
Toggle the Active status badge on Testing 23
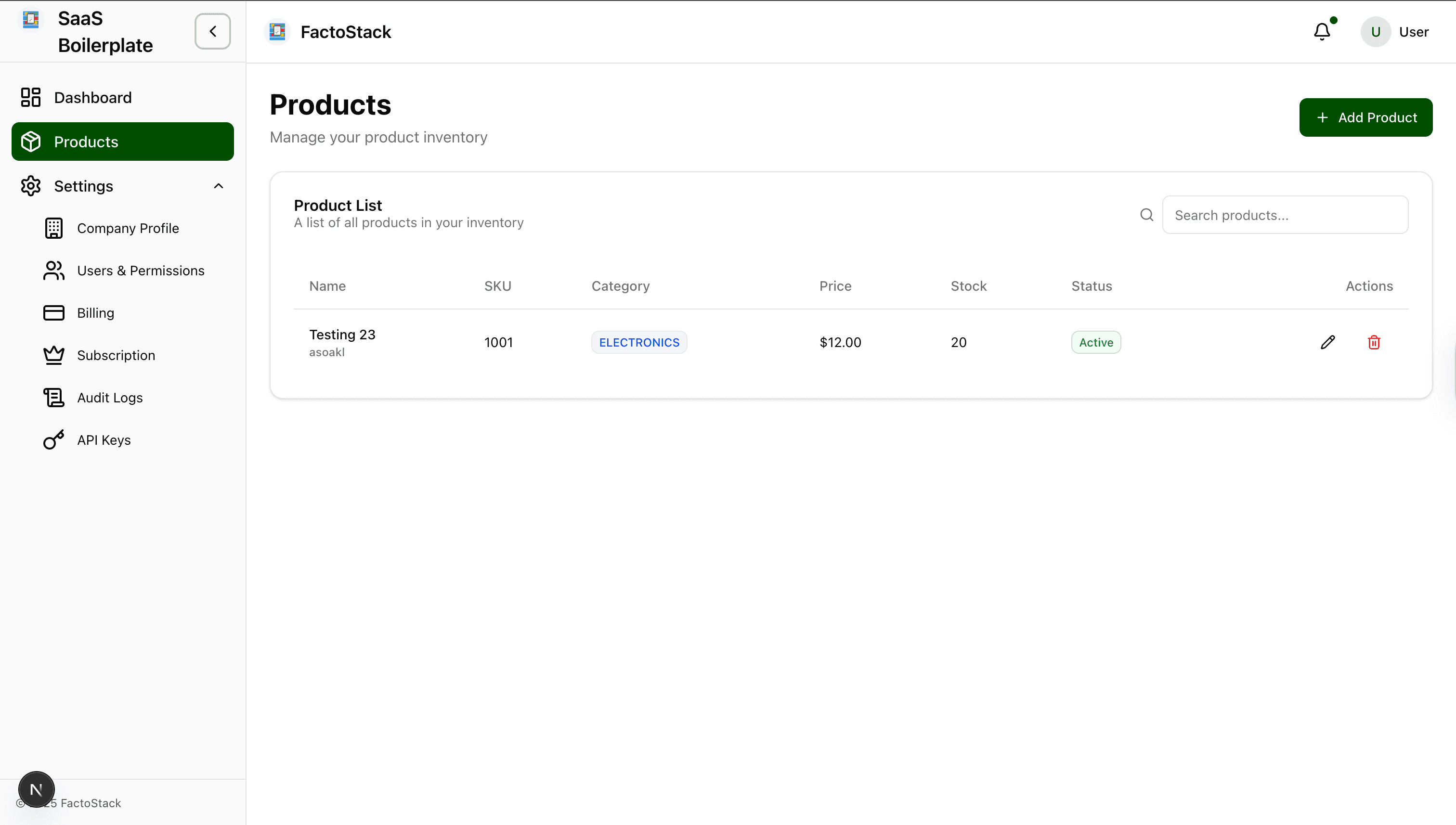click(x=1095, y=342)
